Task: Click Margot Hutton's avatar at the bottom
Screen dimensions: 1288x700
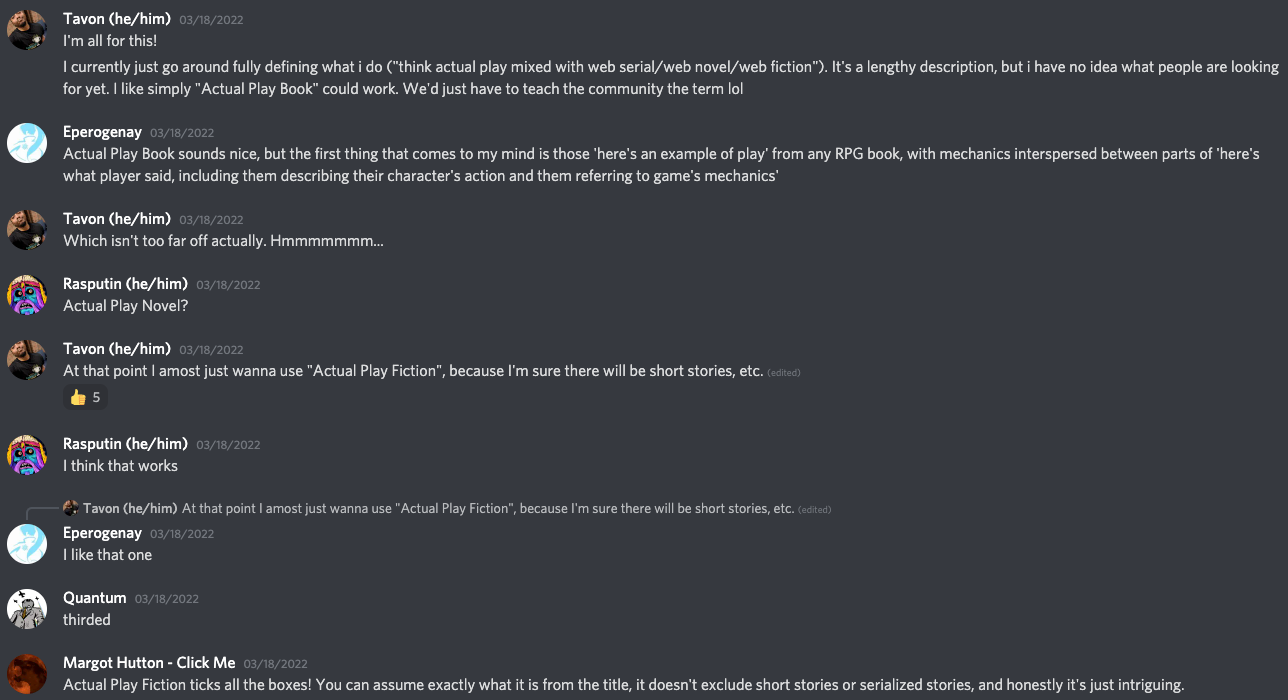Action: click(27, 674)
